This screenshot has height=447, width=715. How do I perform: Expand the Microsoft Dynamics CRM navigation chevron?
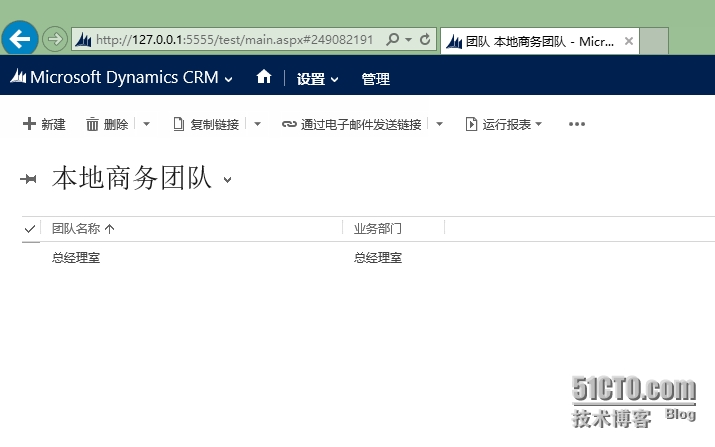(x=228, y=79)
